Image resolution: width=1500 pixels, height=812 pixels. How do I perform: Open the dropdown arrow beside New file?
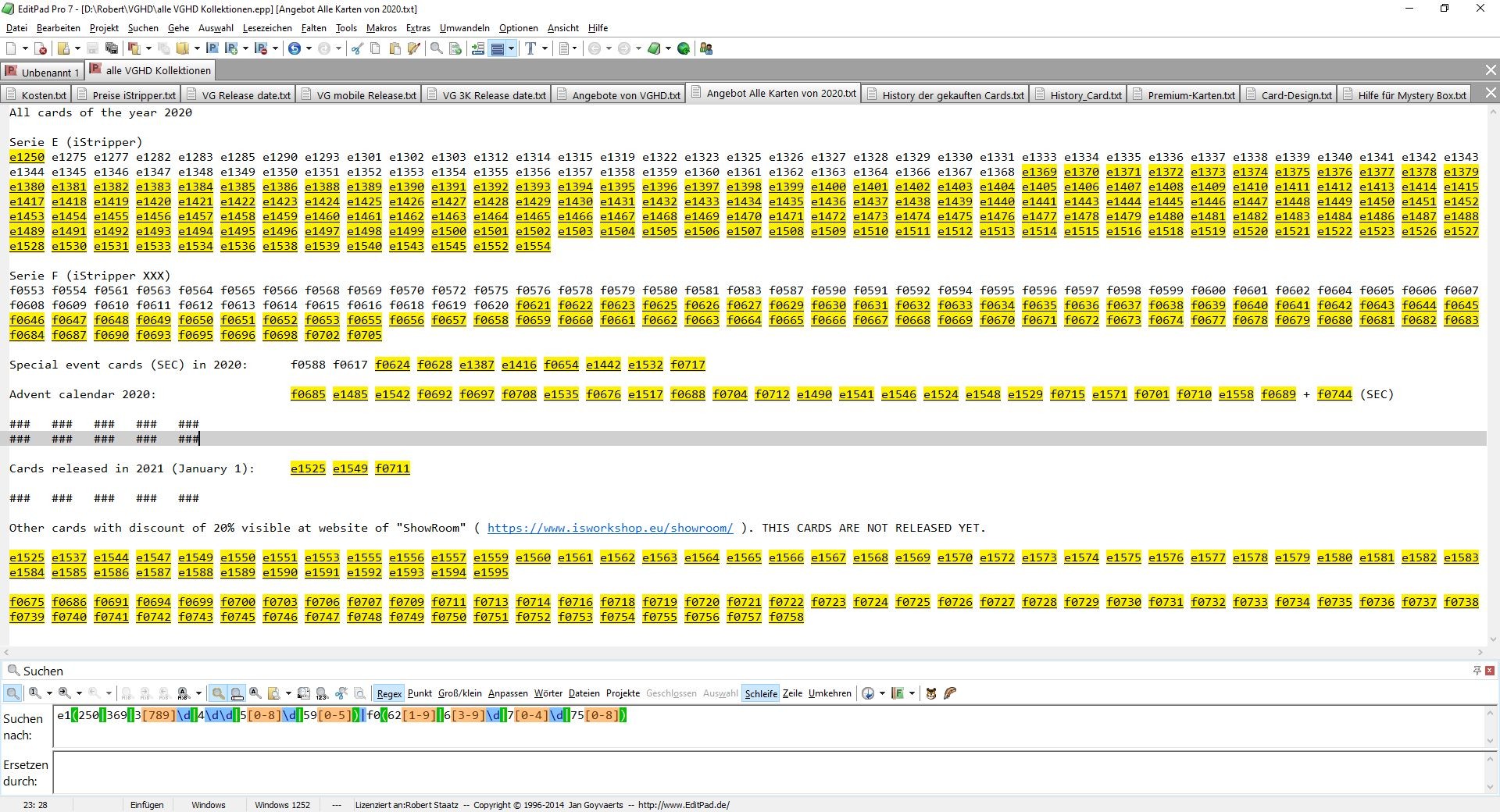tap(25, 48)
